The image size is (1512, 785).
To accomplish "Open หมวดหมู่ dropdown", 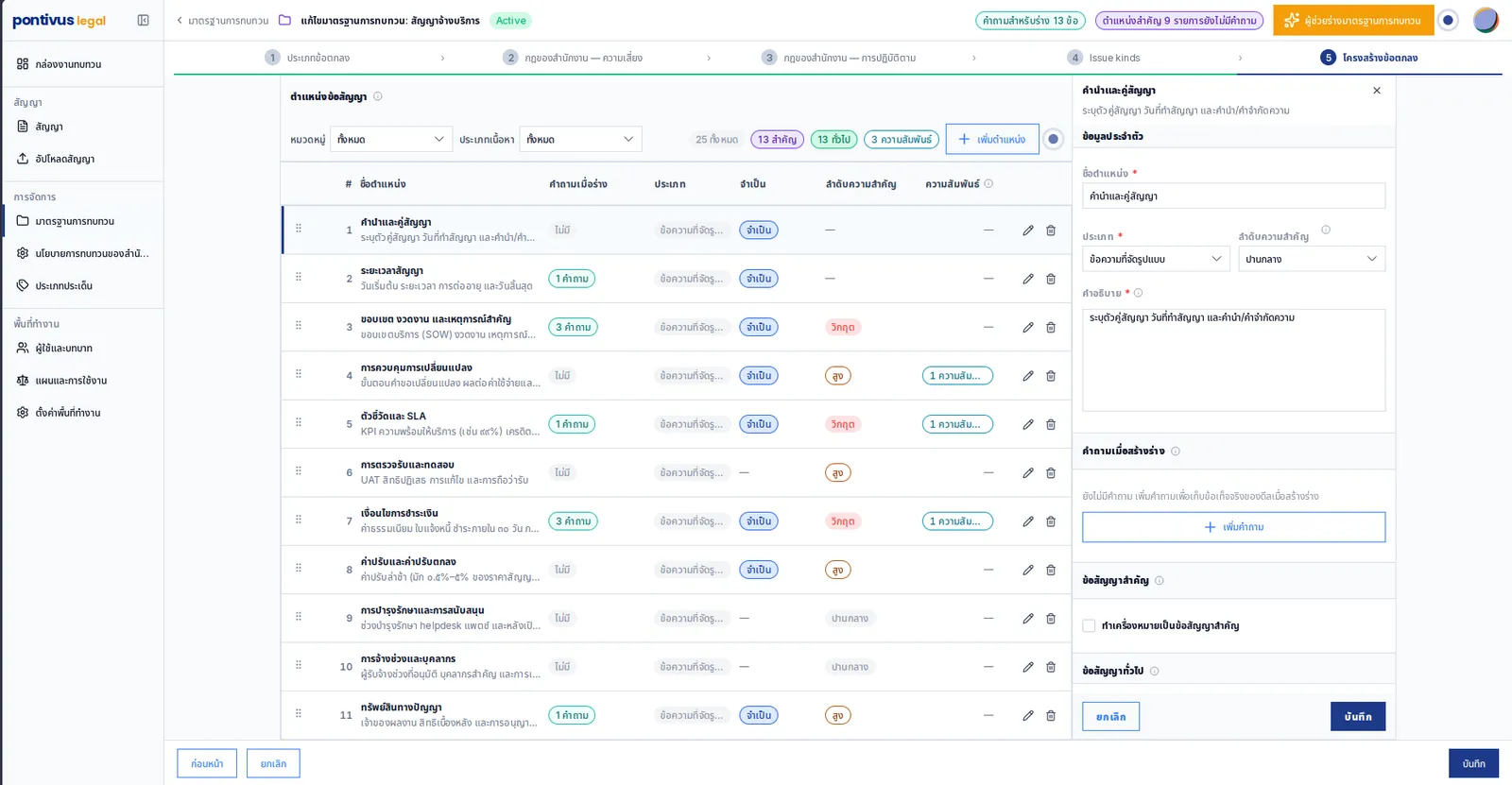I will click(391, 139).
